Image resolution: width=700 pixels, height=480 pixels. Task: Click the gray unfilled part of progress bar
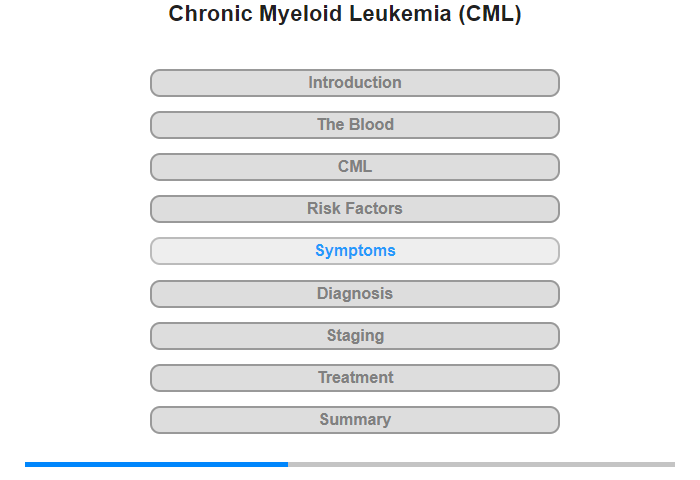point(481,464)
